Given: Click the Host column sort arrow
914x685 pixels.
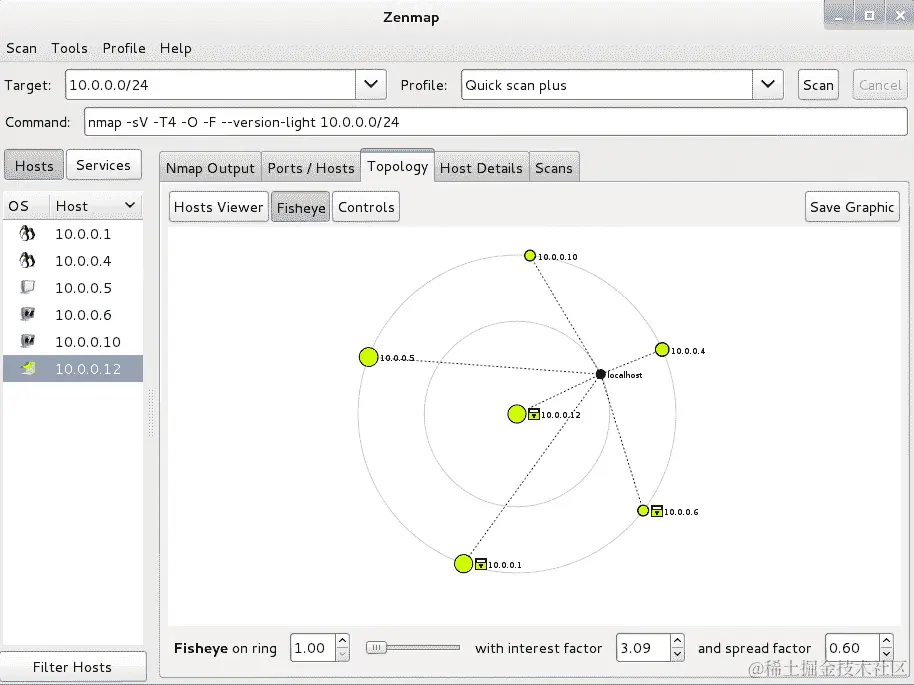Looking at the screenshot, I should point(130,205).
